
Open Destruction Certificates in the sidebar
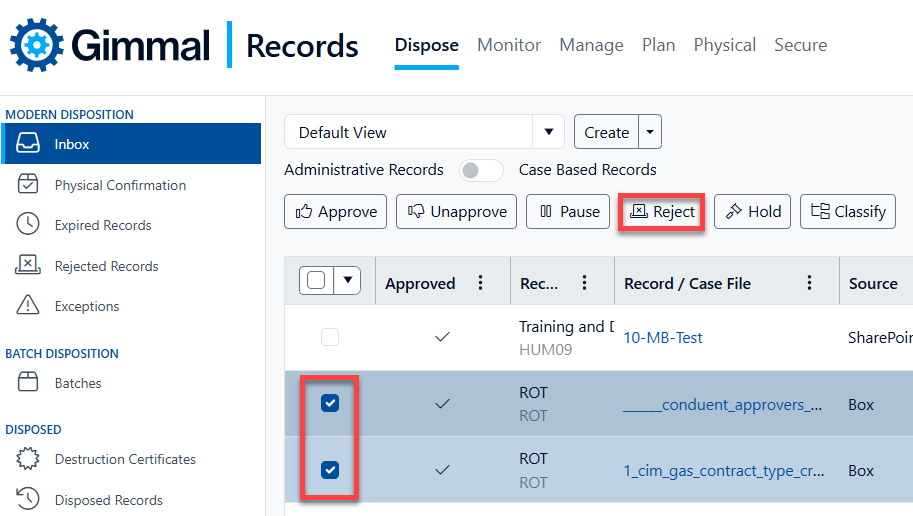pos(125,459)
